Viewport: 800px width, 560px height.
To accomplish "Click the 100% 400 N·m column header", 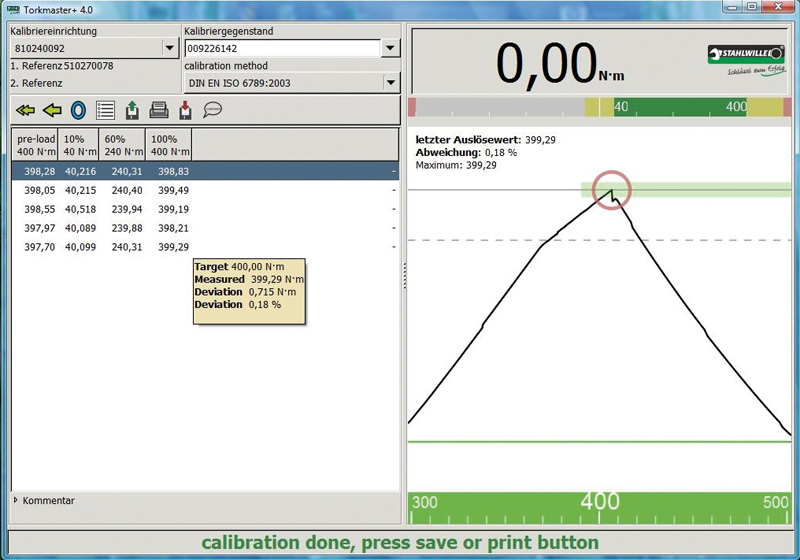I will (x=168, y=145).
